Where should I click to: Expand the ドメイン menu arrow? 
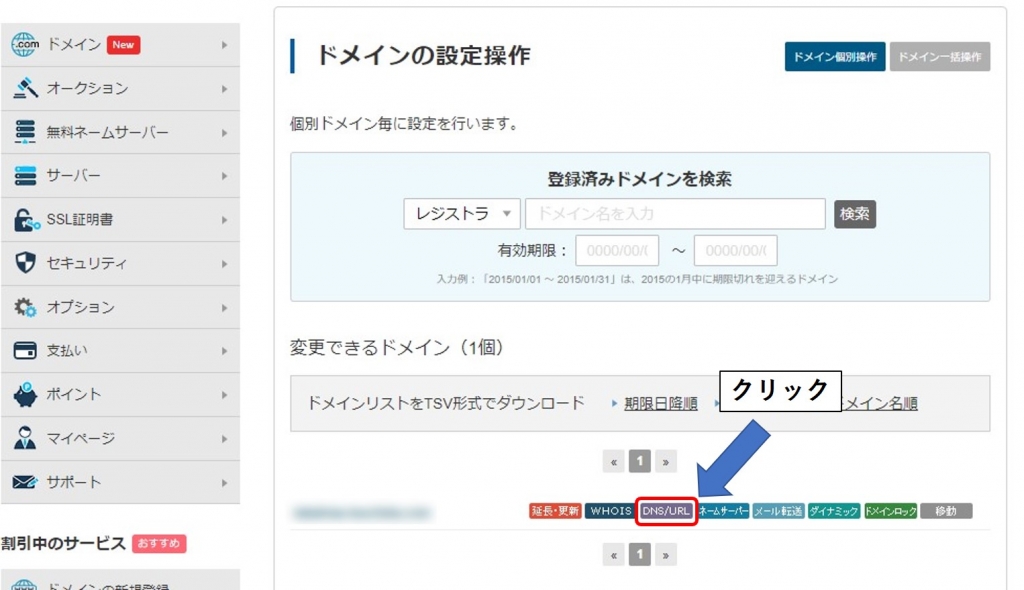(224, 45)
